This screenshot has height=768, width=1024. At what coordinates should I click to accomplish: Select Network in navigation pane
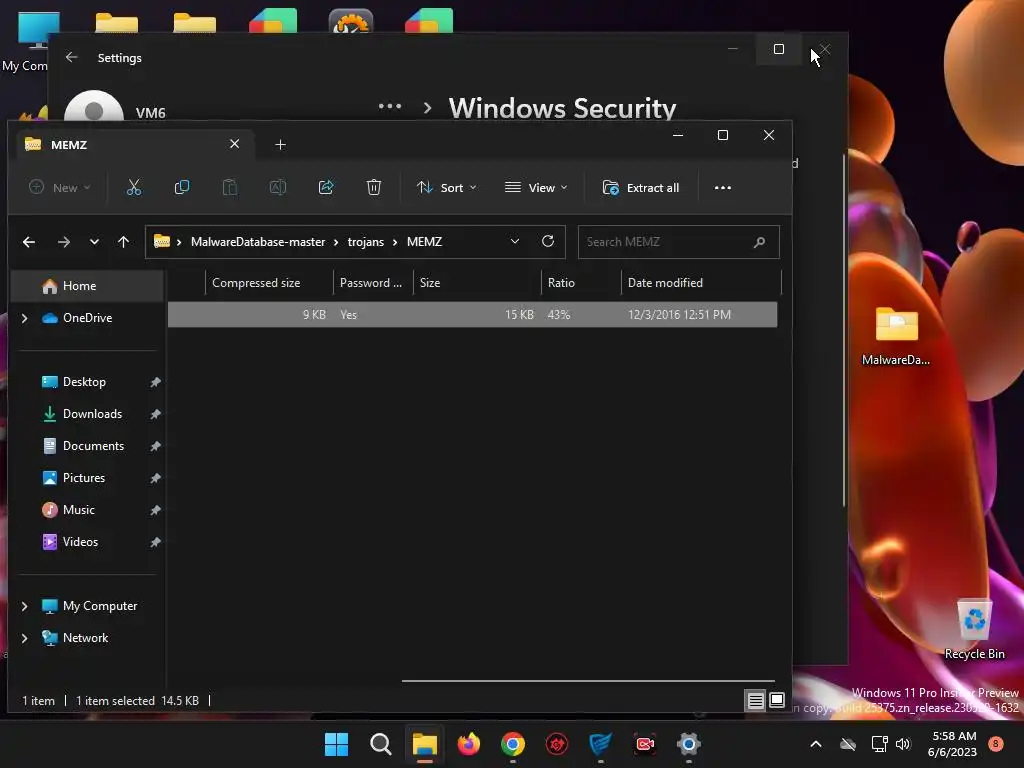tap(85, 638)
